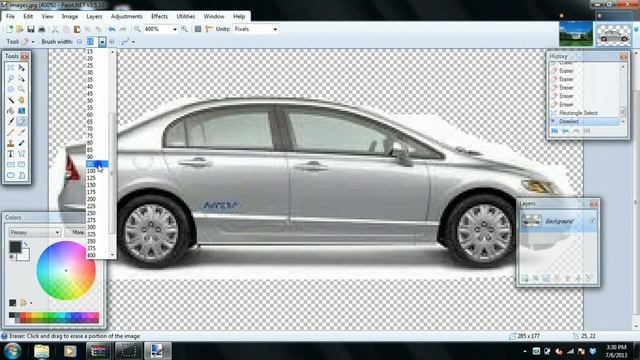Screen dimensions: 640x360
Task: Open the Primary color selector dropdown
Action: [35, 232]
